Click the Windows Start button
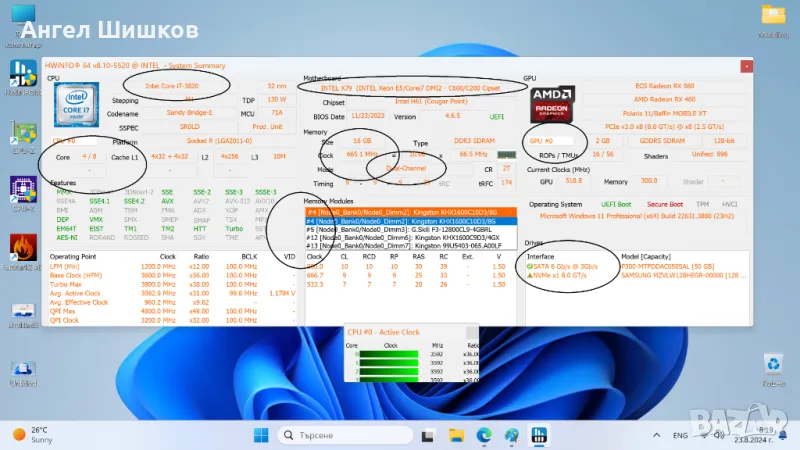Image resolution: width=800 pixels, height=450 pixels. [260, 435]
